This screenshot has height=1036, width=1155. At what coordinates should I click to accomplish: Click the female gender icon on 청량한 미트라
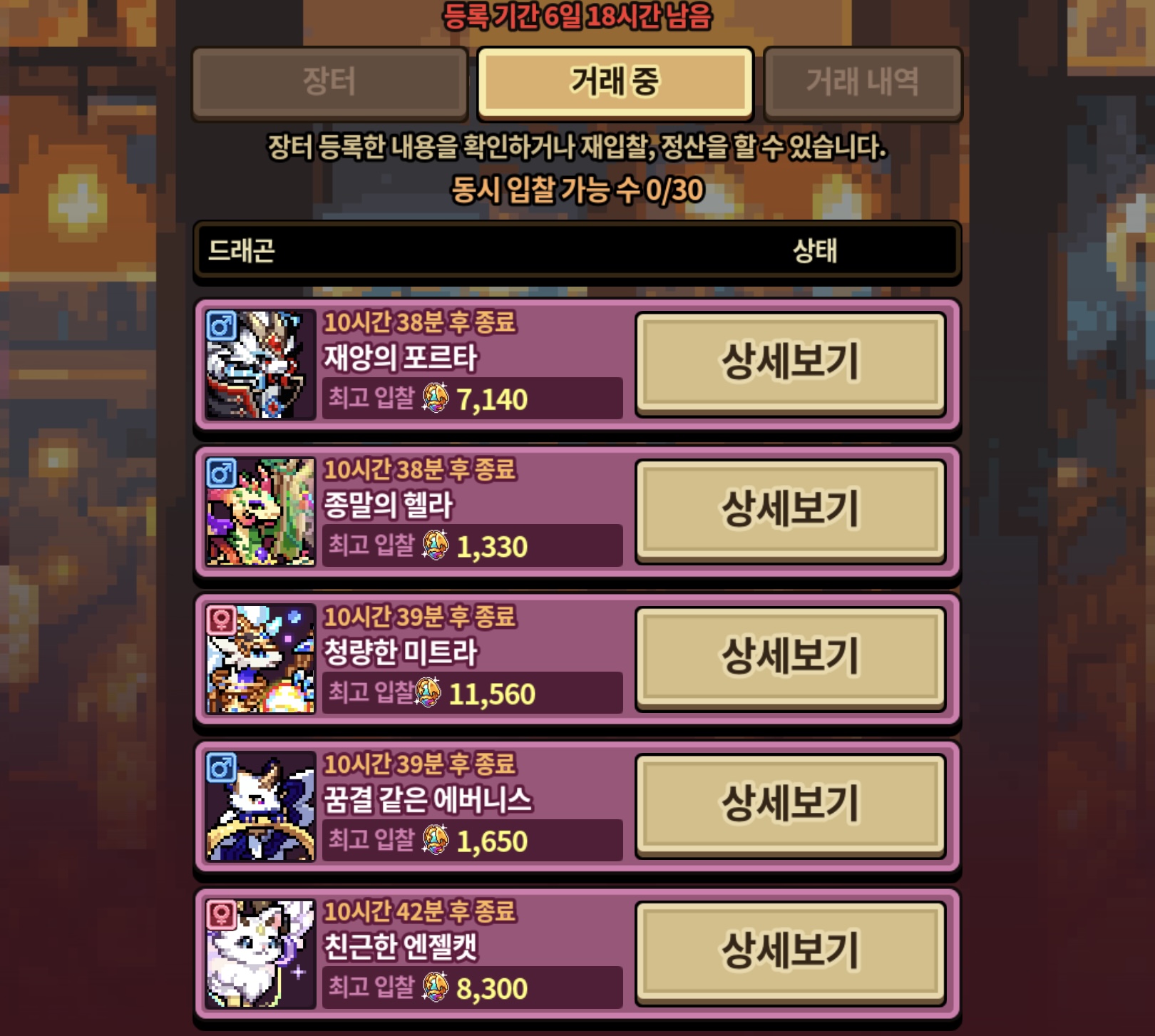[x=221, y=620]
